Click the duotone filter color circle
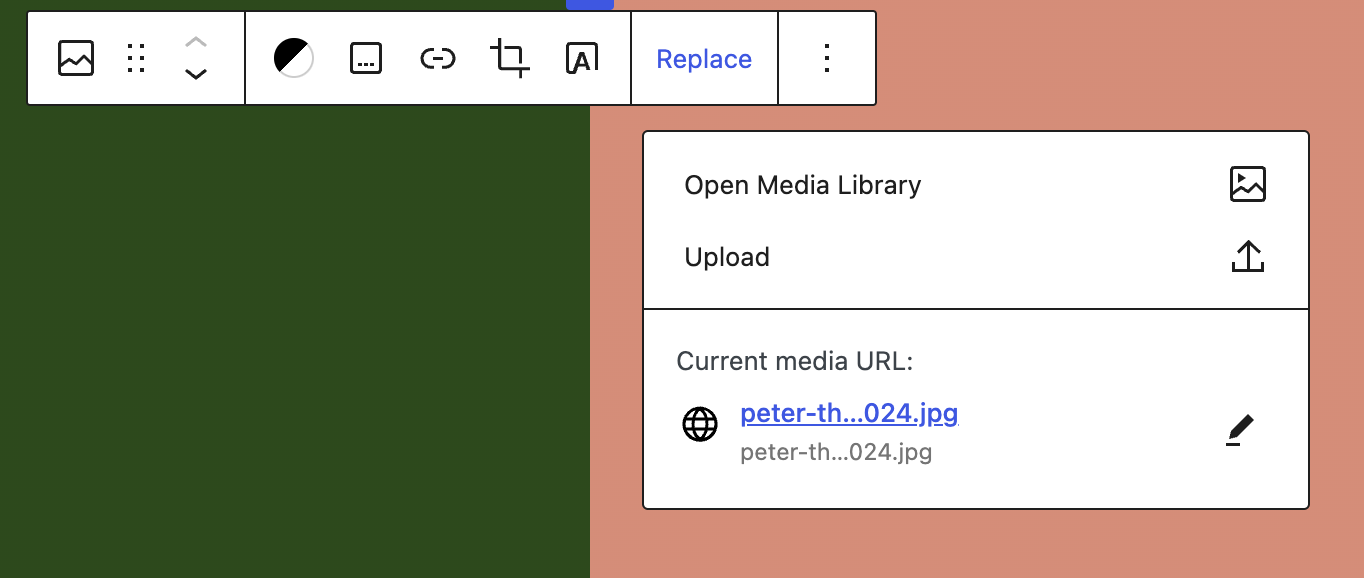 pos(293,58)
